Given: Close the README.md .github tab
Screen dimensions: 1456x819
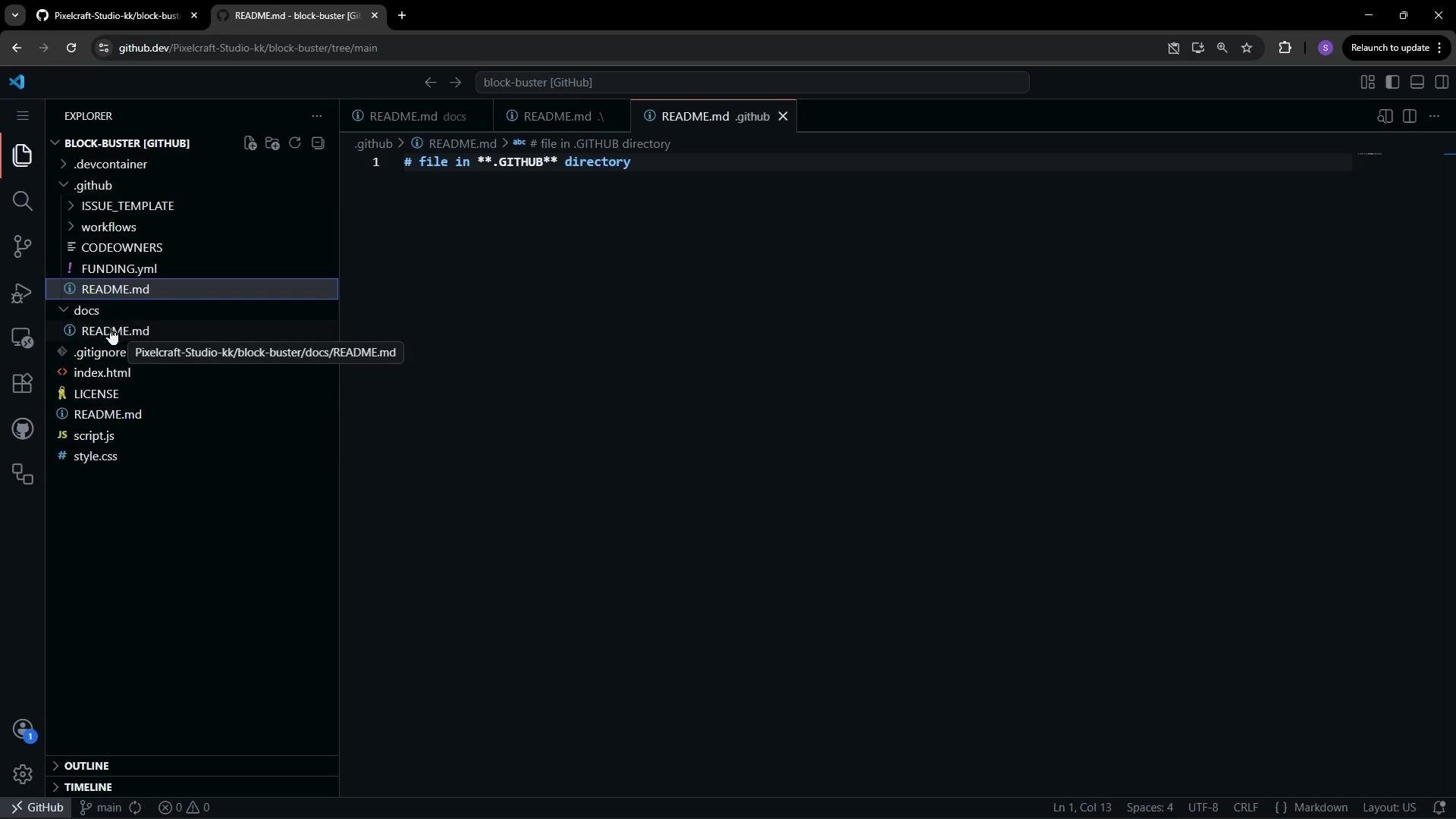Looking at the screenshot, I should point(783,116).
